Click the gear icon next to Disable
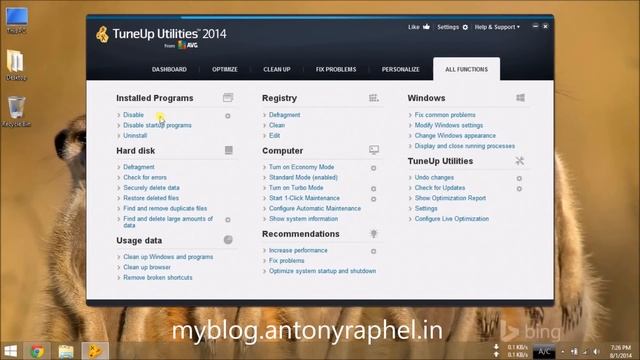 [x=228, y=116]
